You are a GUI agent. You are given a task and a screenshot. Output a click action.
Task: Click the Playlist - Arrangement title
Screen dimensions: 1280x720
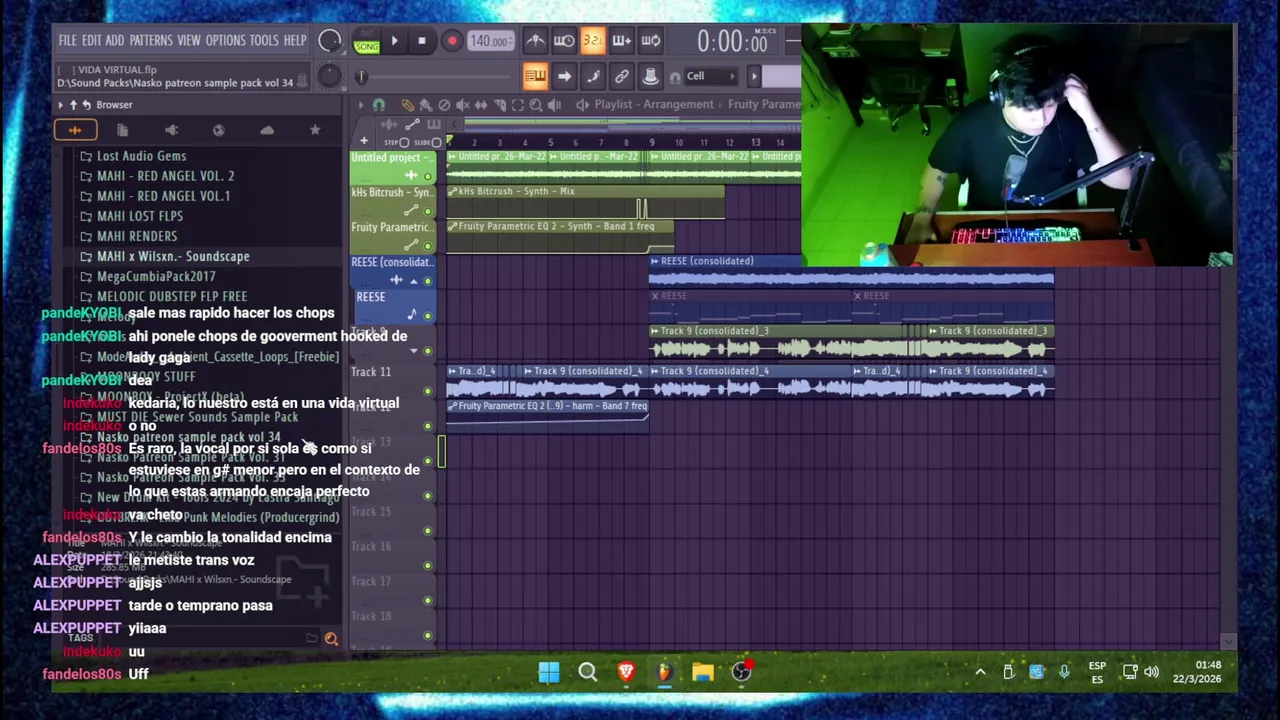(654, 105)
